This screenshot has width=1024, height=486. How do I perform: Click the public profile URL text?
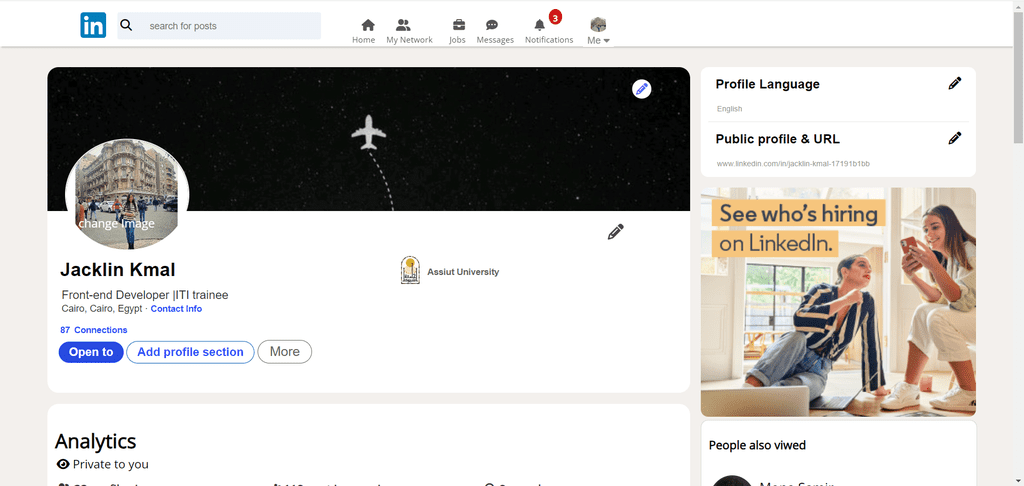(793, 164)
